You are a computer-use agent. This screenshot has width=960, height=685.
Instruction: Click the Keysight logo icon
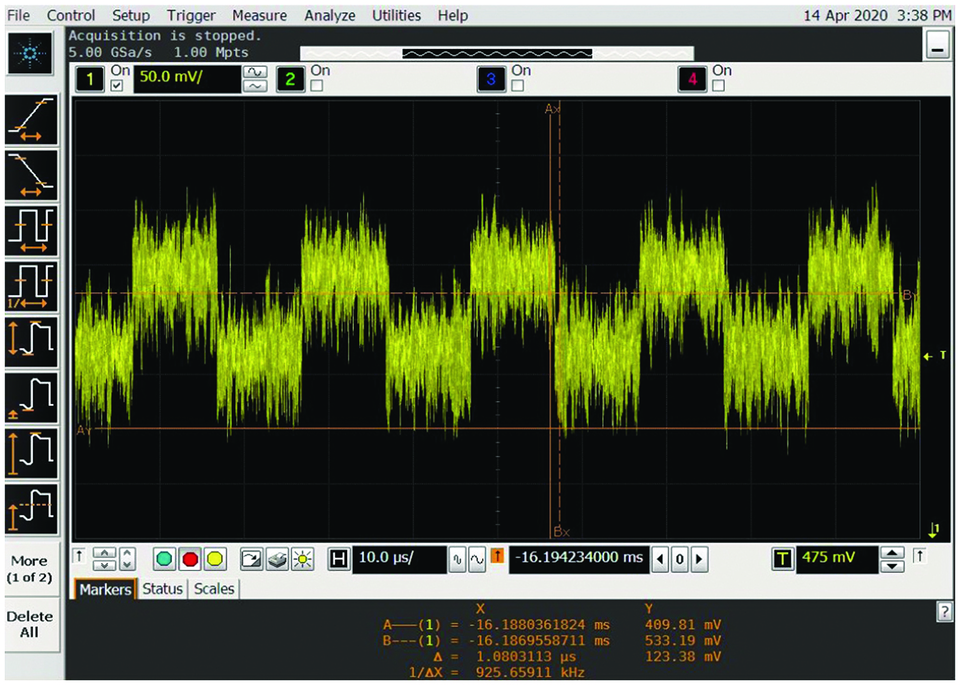point(31,53)
